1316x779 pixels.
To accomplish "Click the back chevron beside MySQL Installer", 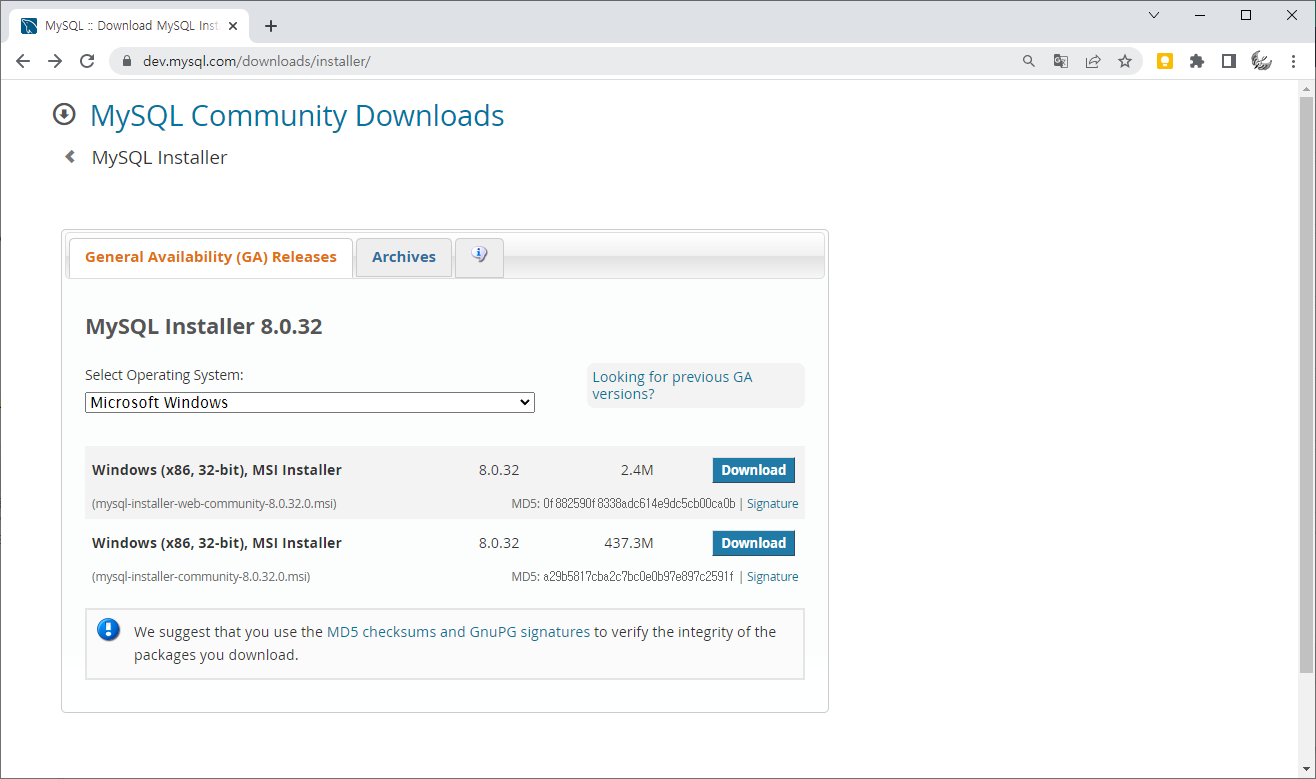I will pyautogui.click(x=70, y=156).
